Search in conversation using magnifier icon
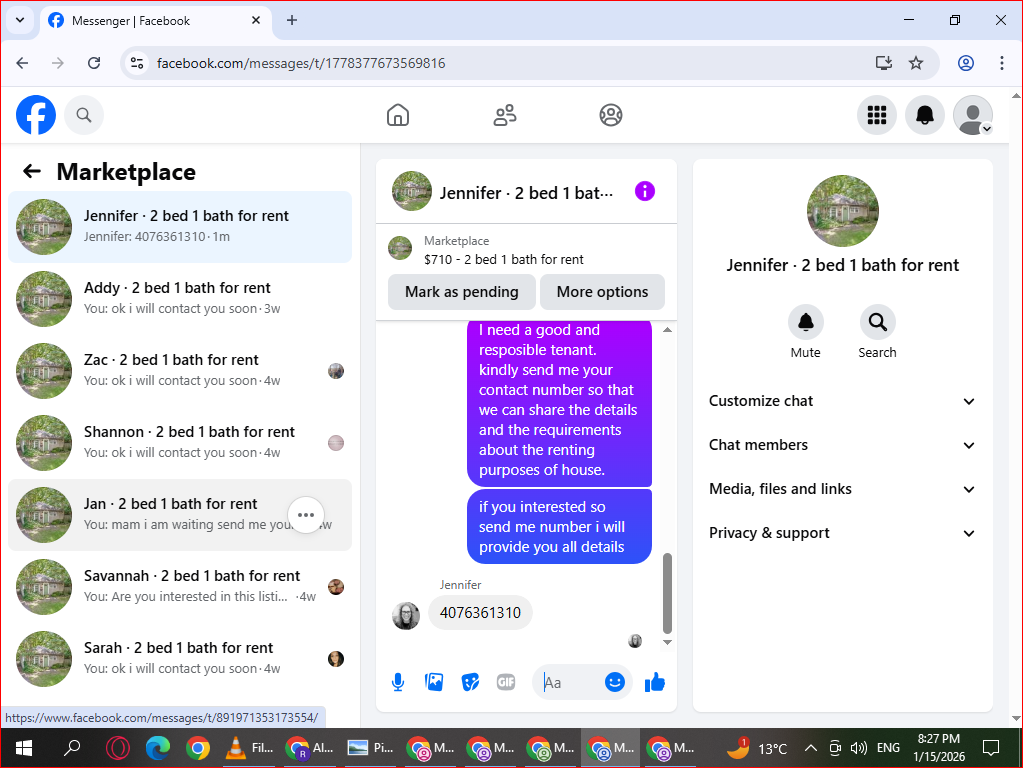Viewport: 1023px width, 768px height. [878, 322]
